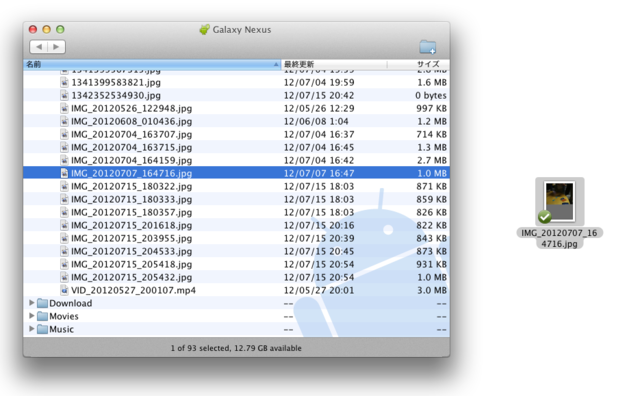The height and width of the screenshot is (396, 640).
Task: Expand the Movies folder
Action: [31, 316]
